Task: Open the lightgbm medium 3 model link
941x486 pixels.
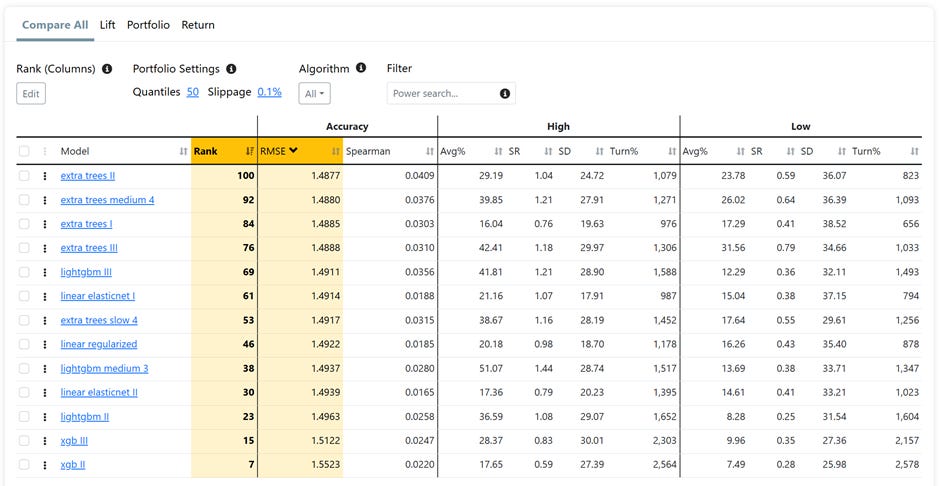Action: tap(104, 368)
